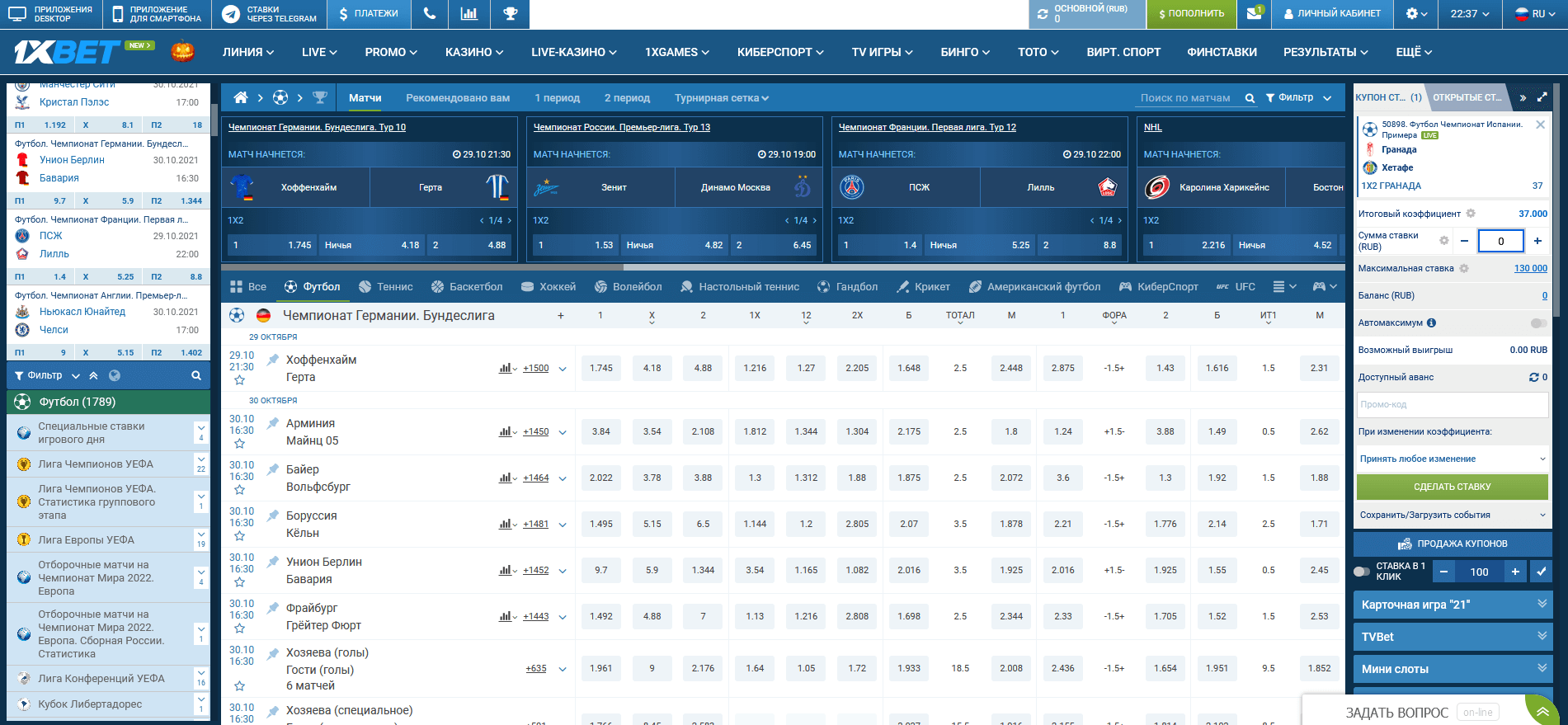
Task: Click the Промо-код input field
Action: (x=1453, y=404)
